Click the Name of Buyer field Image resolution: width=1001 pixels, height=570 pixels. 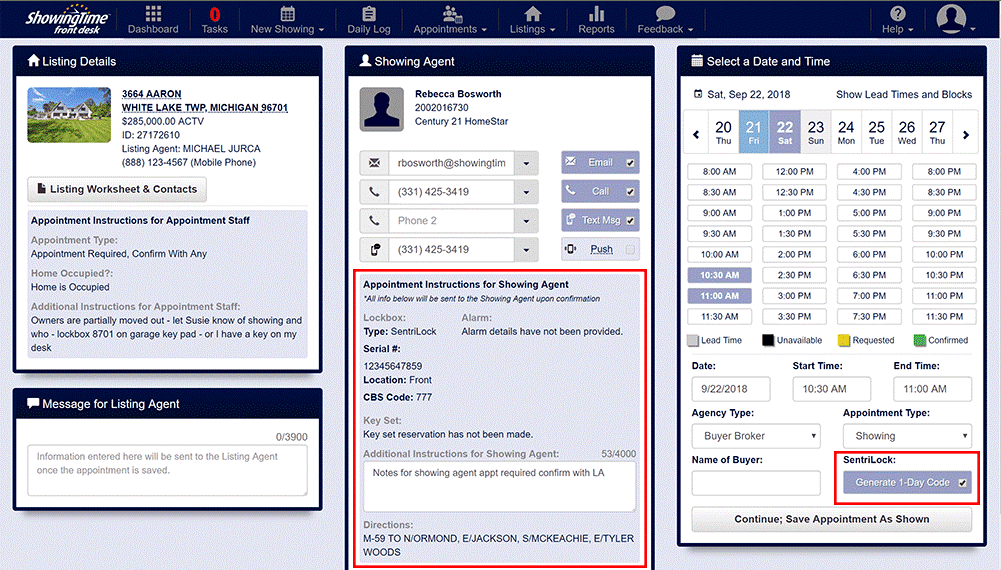755,483
